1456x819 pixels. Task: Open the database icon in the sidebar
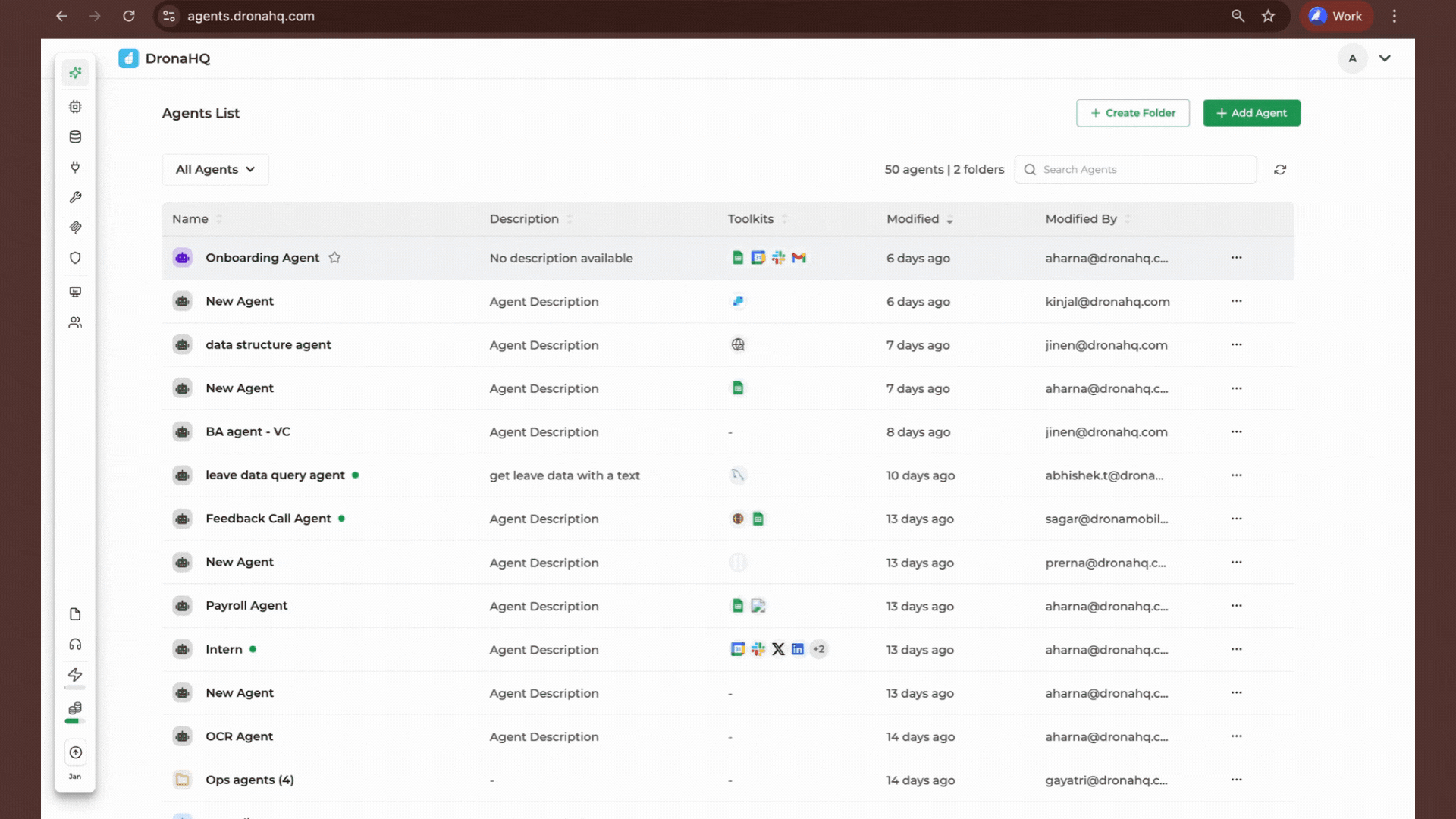[x=75, y=136]
